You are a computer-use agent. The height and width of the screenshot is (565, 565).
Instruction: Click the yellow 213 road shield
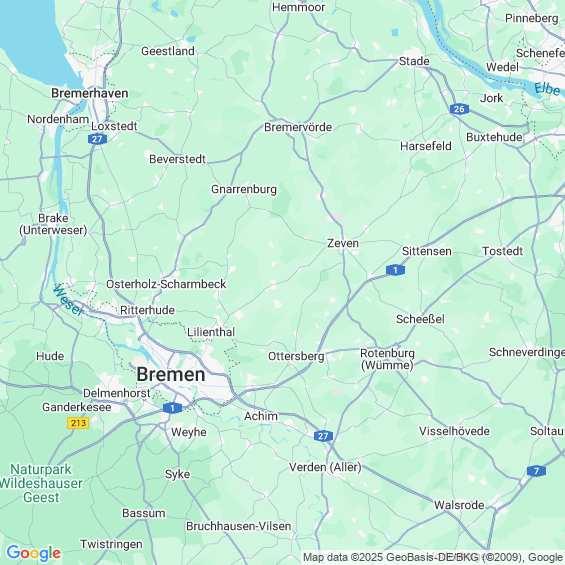[78, 423]
